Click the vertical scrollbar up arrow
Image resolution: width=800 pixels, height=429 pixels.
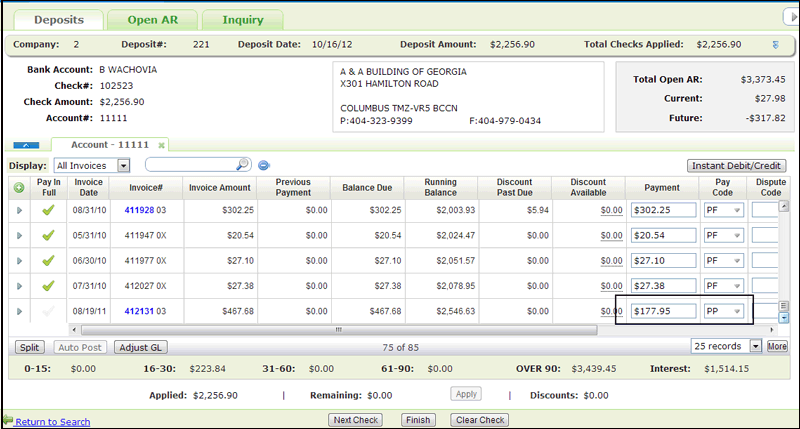(x=784, y=206)
